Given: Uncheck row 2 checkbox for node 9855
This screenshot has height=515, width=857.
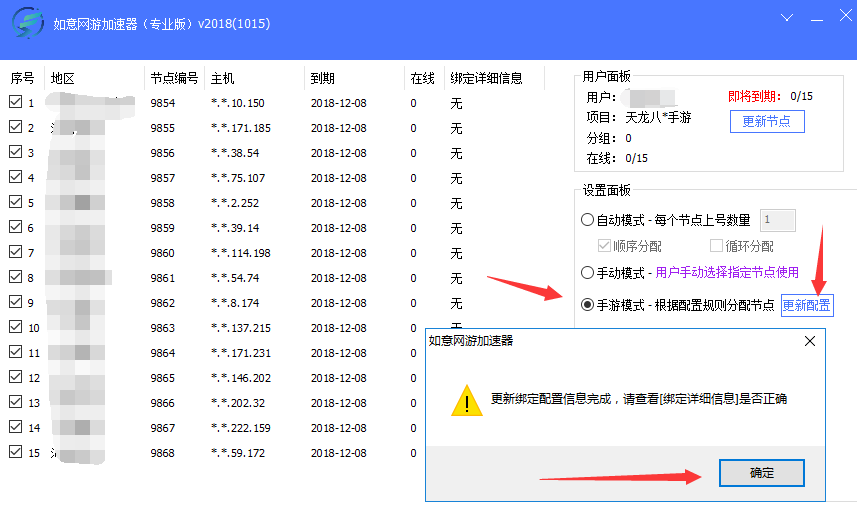Looking at the screenshot, I should tap(16, 127).
